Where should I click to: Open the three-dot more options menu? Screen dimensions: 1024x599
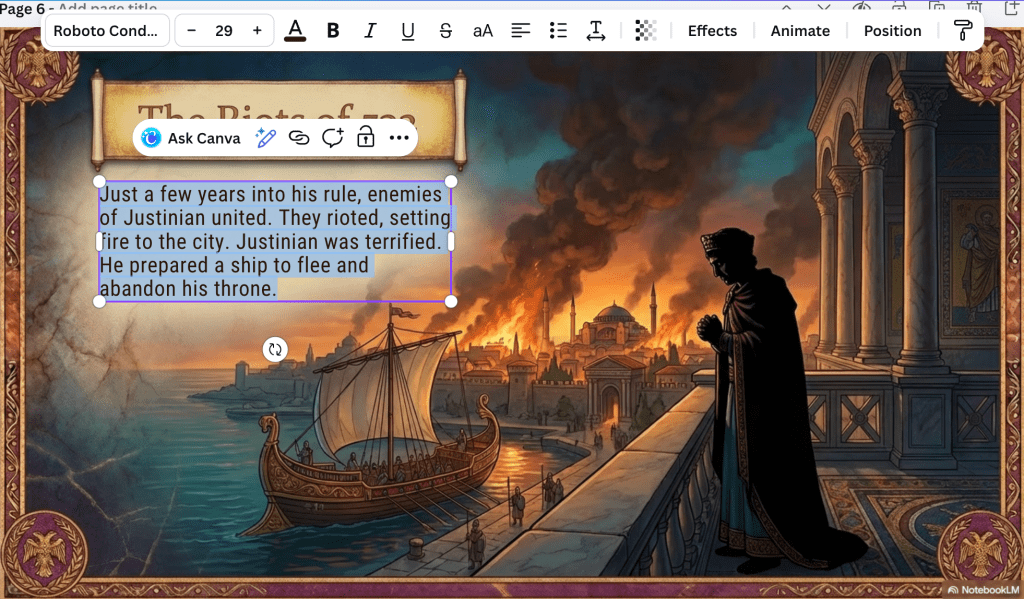[399, 138]
